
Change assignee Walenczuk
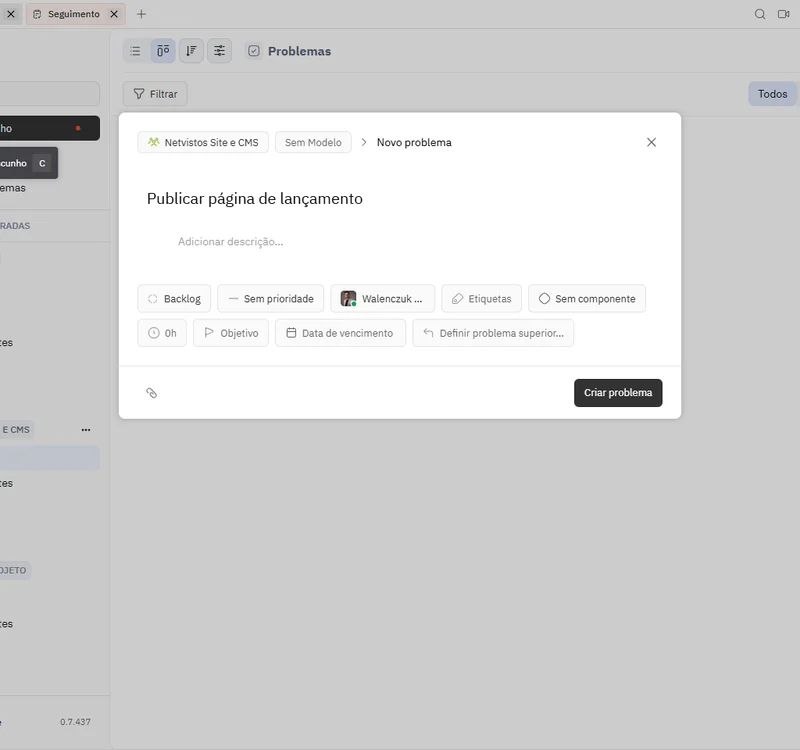point(383,298)
